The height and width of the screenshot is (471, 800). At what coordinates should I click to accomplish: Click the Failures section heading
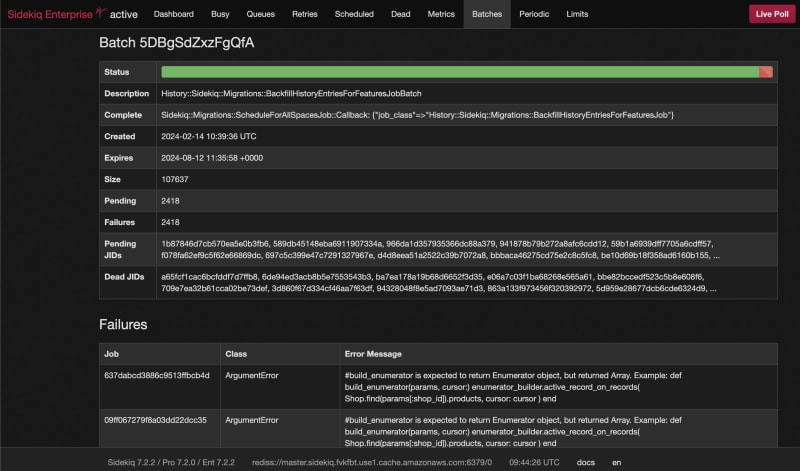(x=123, y=325)
